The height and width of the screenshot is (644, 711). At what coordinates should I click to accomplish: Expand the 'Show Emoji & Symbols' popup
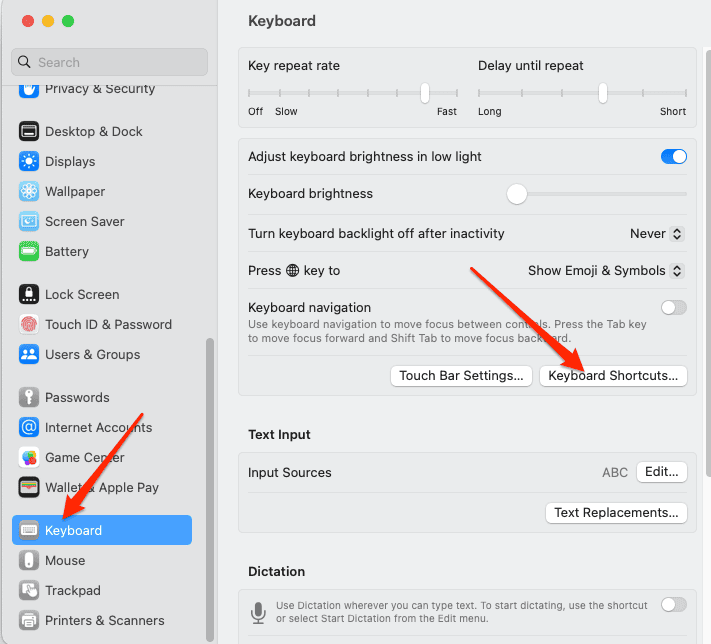(x=605, y=271)
